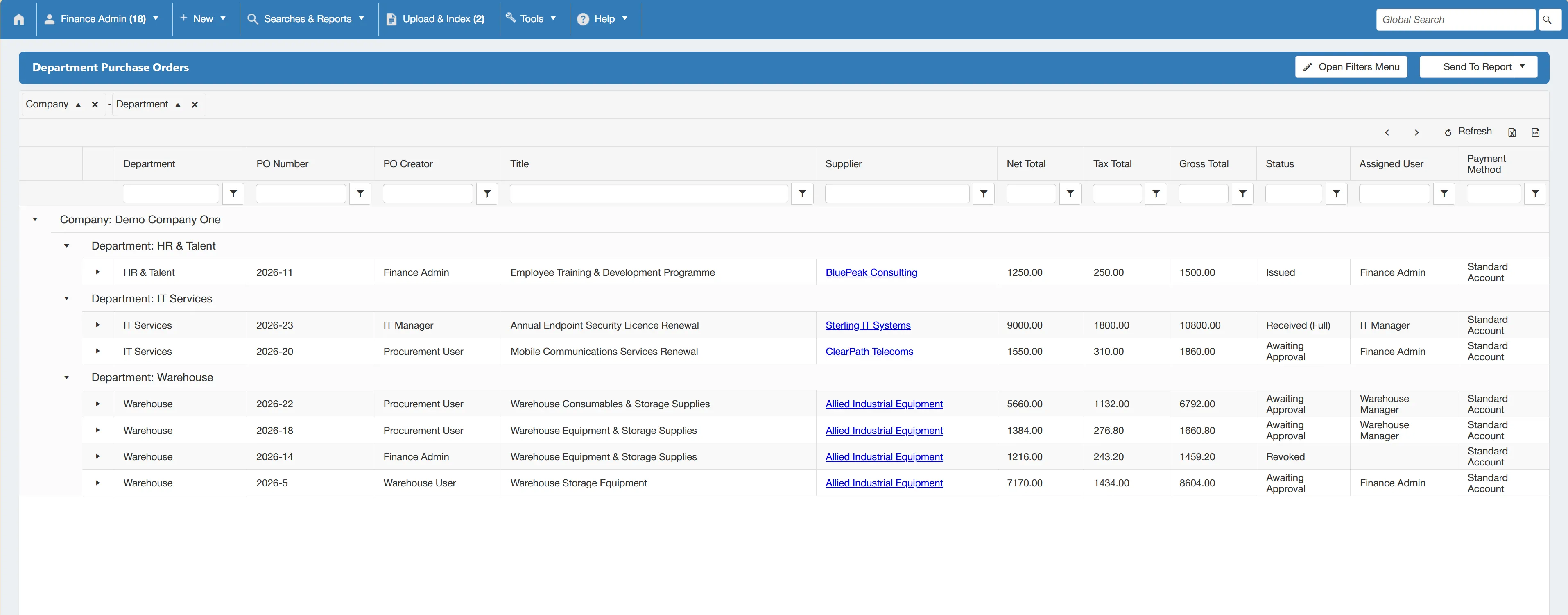
Task: Open the Finance Admin (18) menu
Action: pos(102,19)
